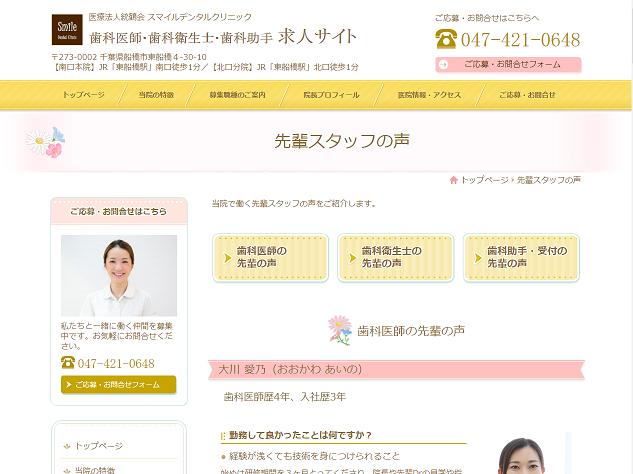Open 医院情報・アクセス navigation item
The image size is (633, 474).
(429, 95)
